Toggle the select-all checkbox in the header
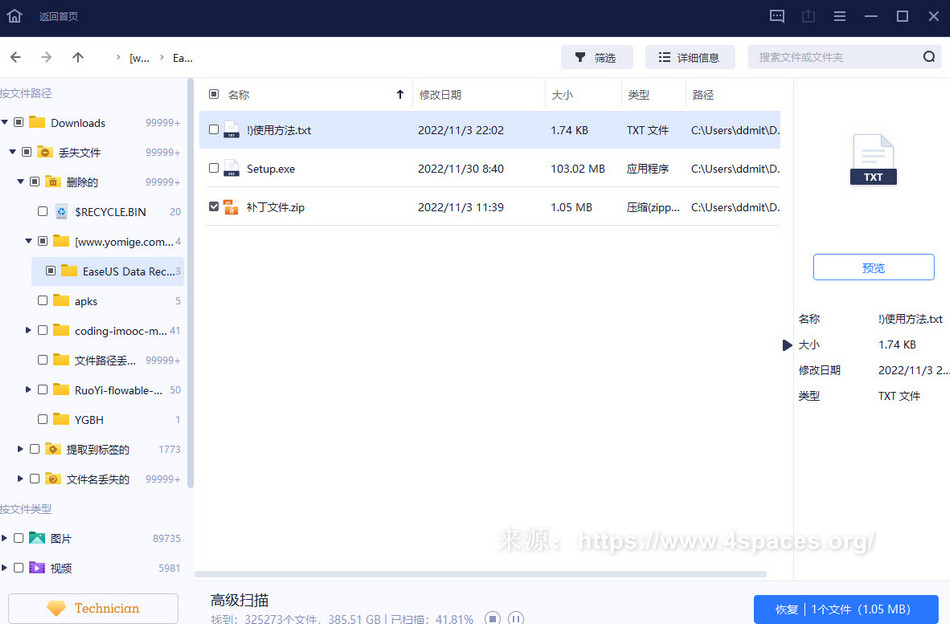The image size is (950, 624). [214, 95]
